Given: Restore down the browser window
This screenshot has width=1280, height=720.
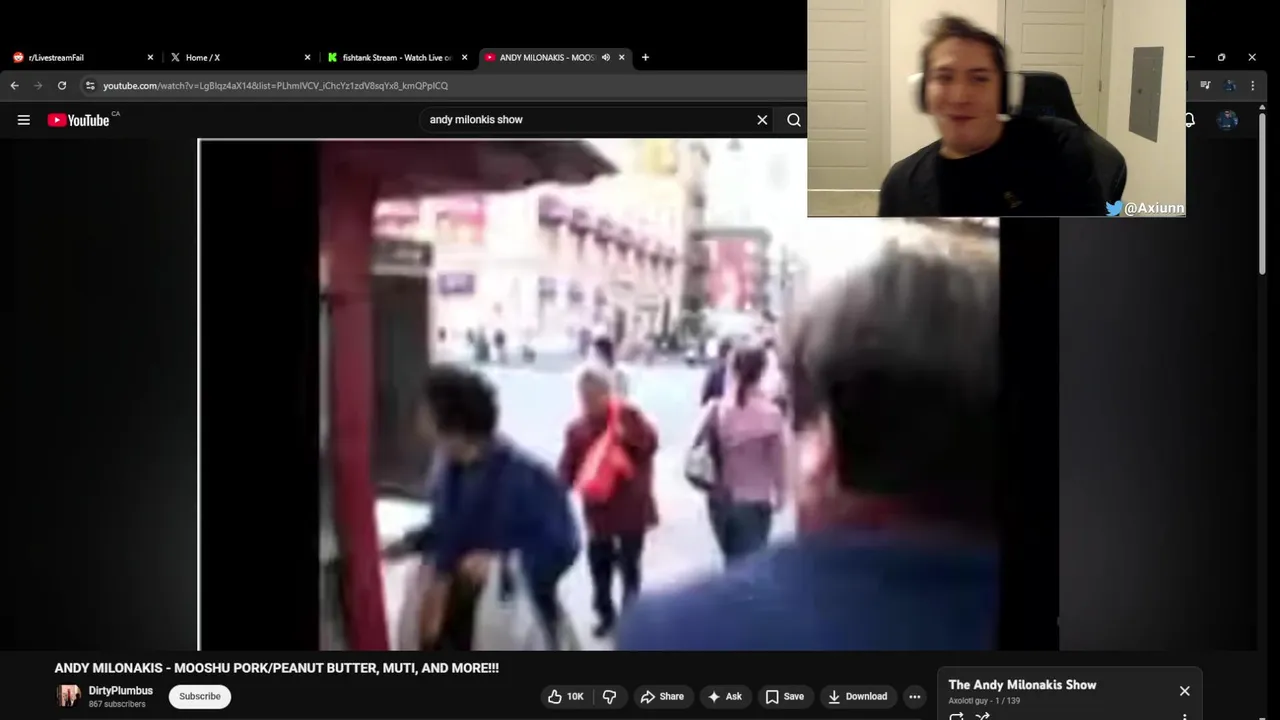Looking at the screenshot, I should point(1221,58).
